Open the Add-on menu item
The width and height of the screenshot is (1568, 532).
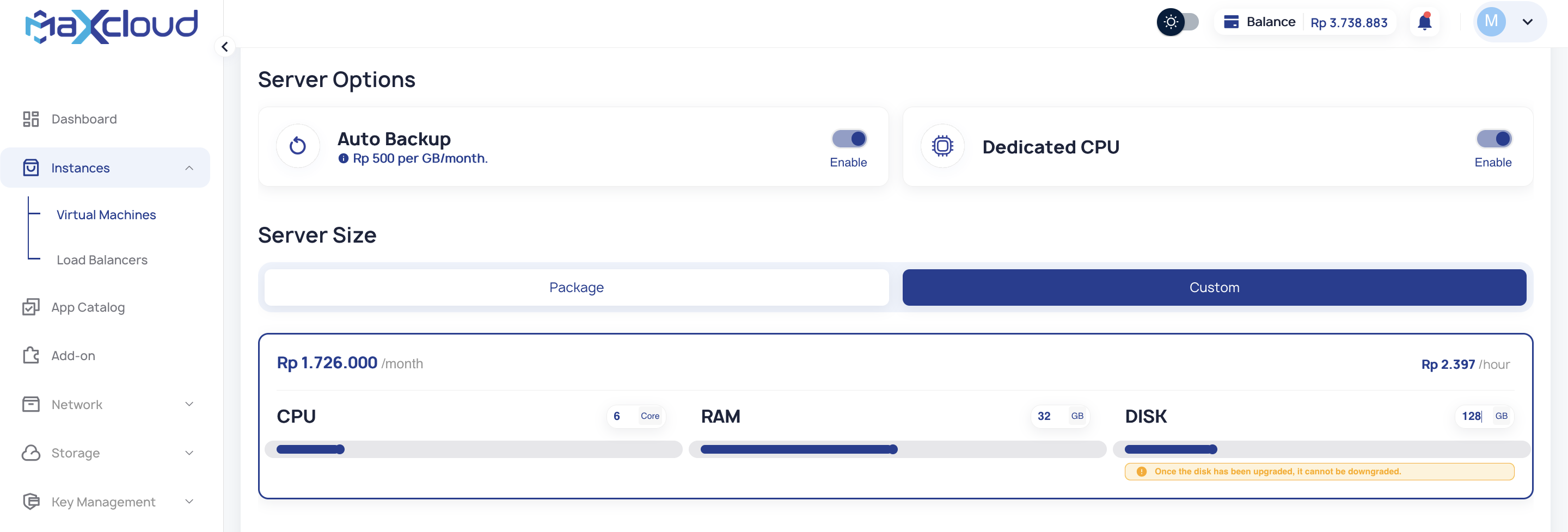click(105, 356)
